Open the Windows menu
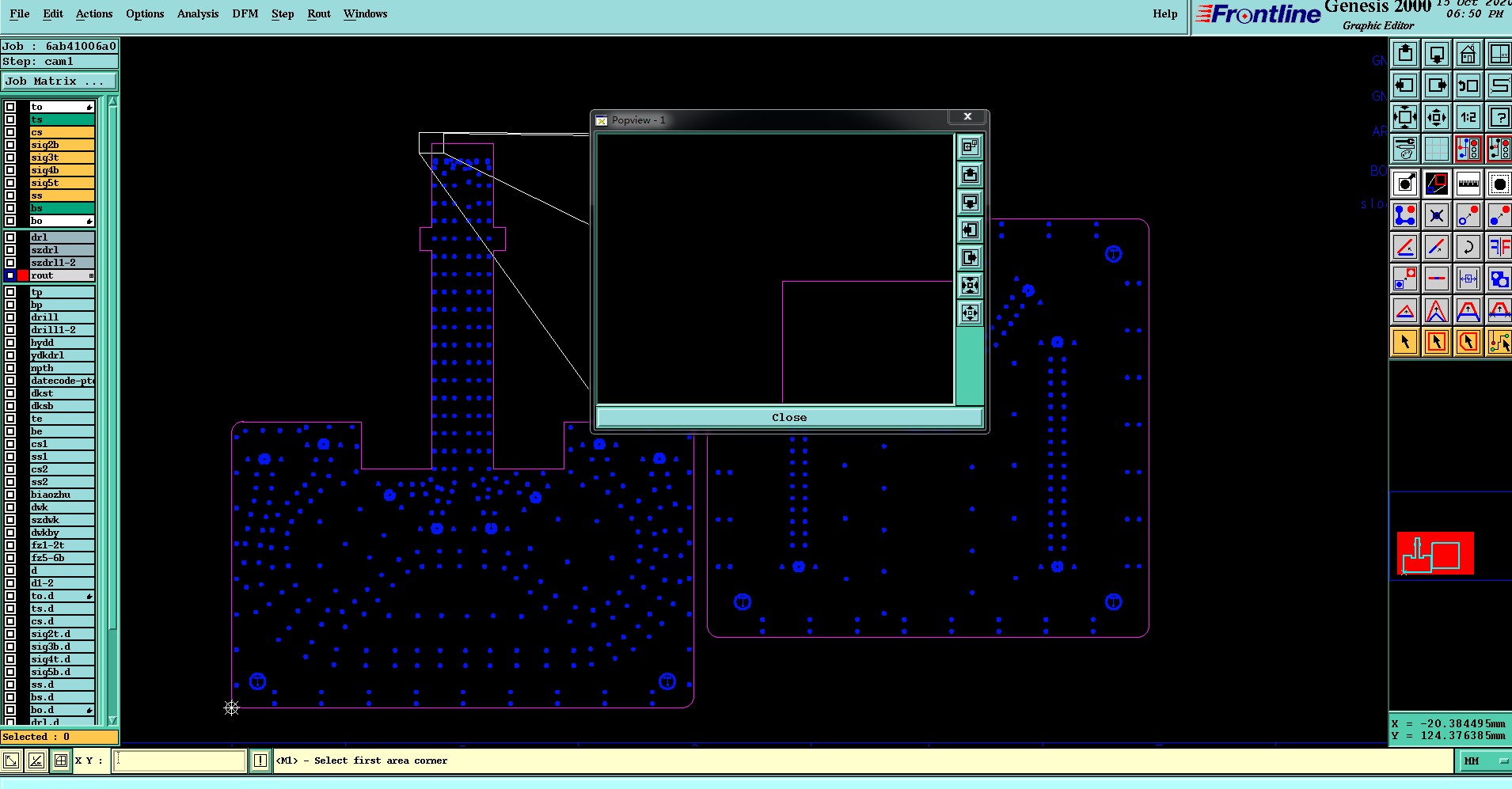The height and width of the screenshot is (789, 1512). coord(366,13)
